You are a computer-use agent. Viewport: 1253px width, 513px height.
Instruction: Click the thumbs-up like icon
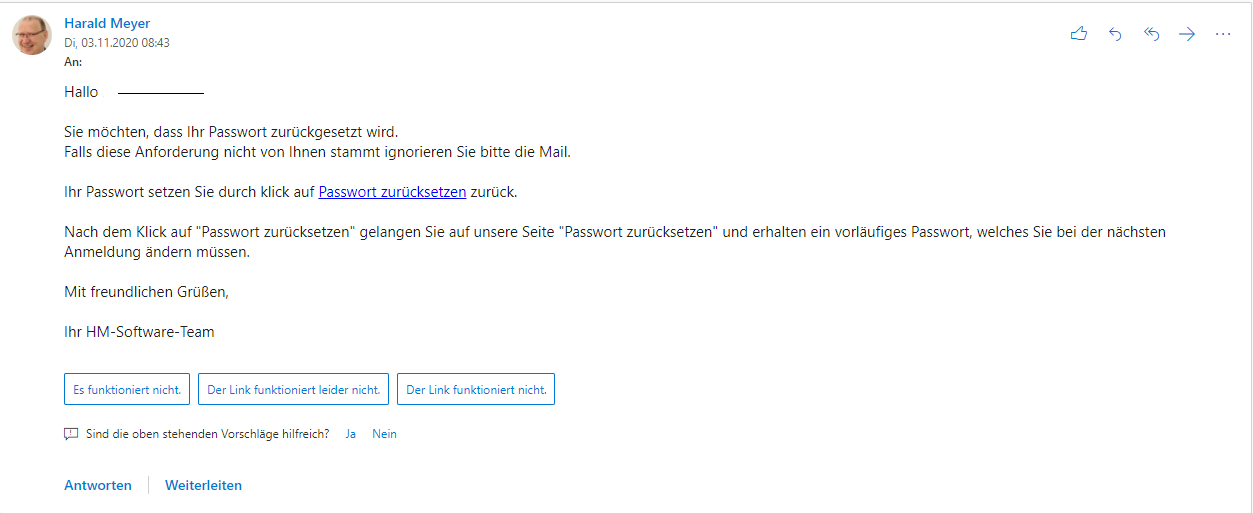(1078, 34)
